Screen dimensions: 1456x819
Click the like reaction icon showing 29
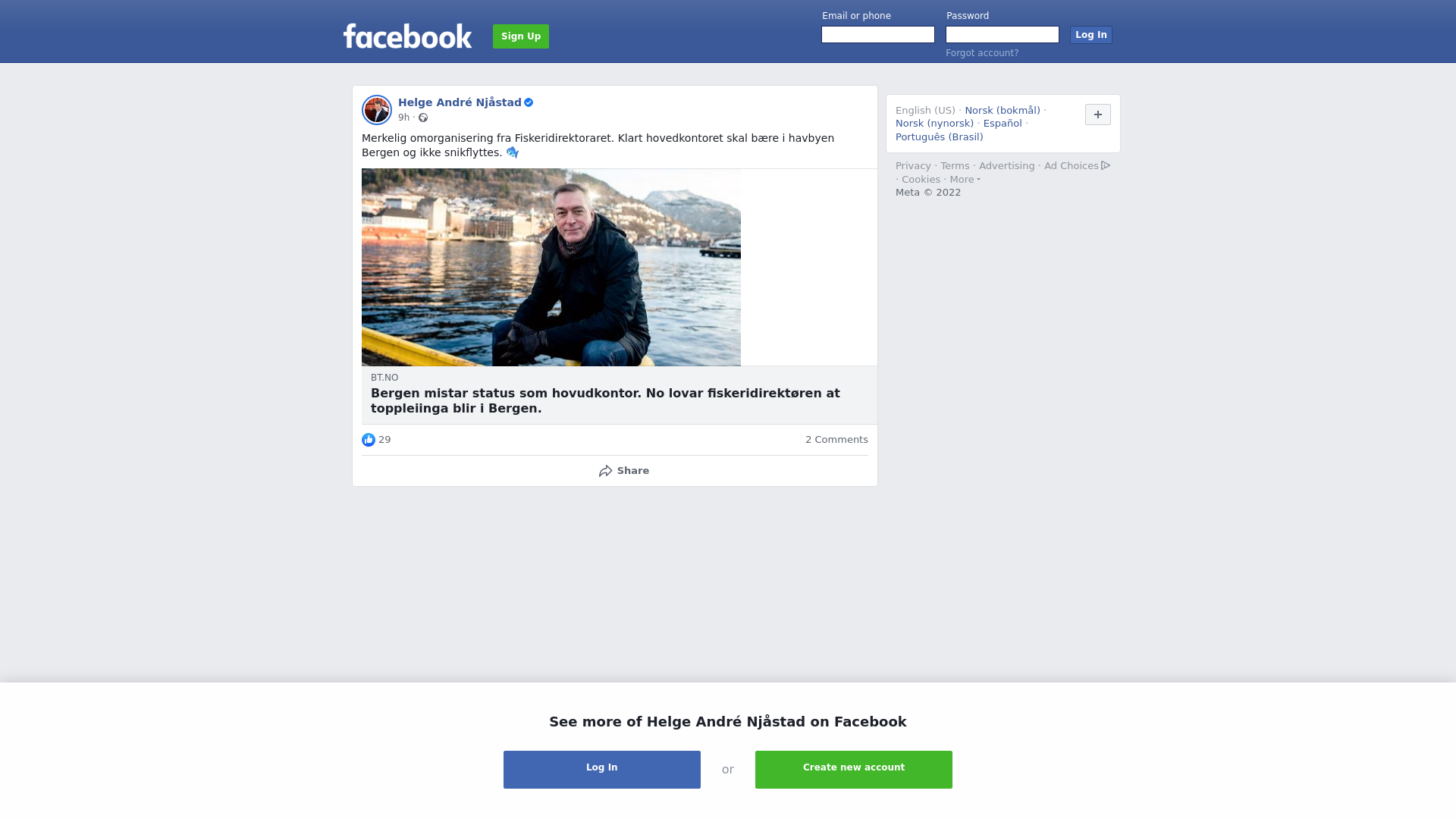point(369,440)
